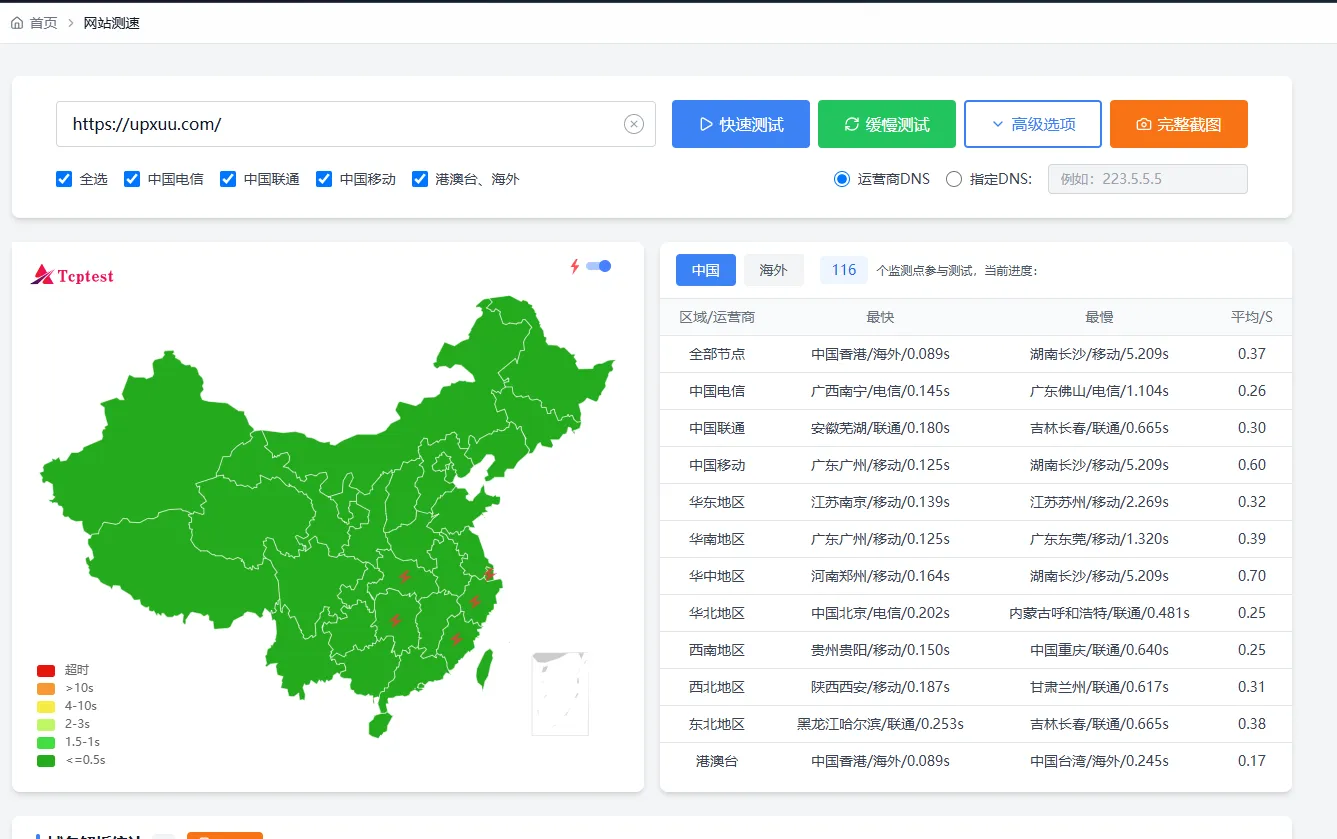Uncheck the 港澳台、海外 checkbox
Screen dimensions: 1337x839
click(x=420, y=179)
